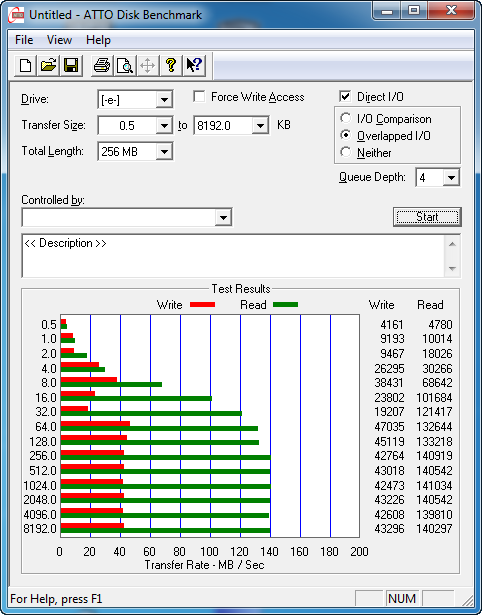This screenshot has height=615, width=482.
Task: Click the Open folder toolbar icon
Action: 48,65
